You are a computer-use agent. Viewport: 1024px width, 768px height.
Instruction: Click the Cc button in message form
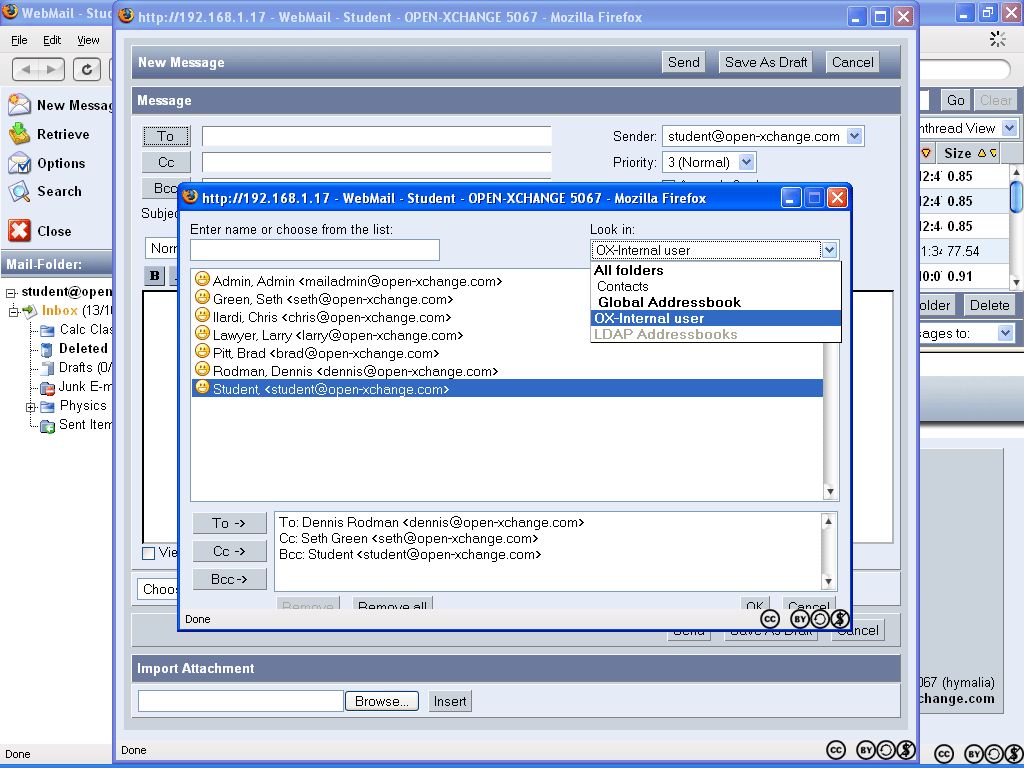coord(166,162)
